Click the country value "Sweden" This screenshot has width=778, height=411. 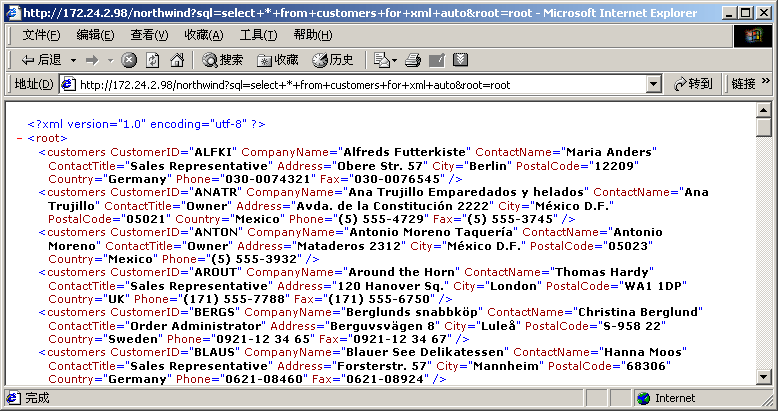132,340
